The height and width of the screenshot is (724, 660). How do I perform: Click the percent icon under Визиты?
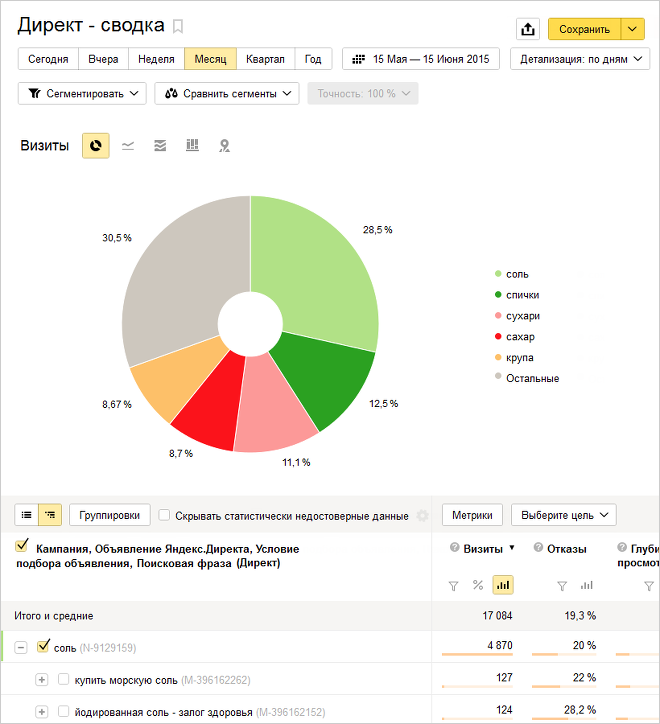pyautogui.click(x=478, y=585)
